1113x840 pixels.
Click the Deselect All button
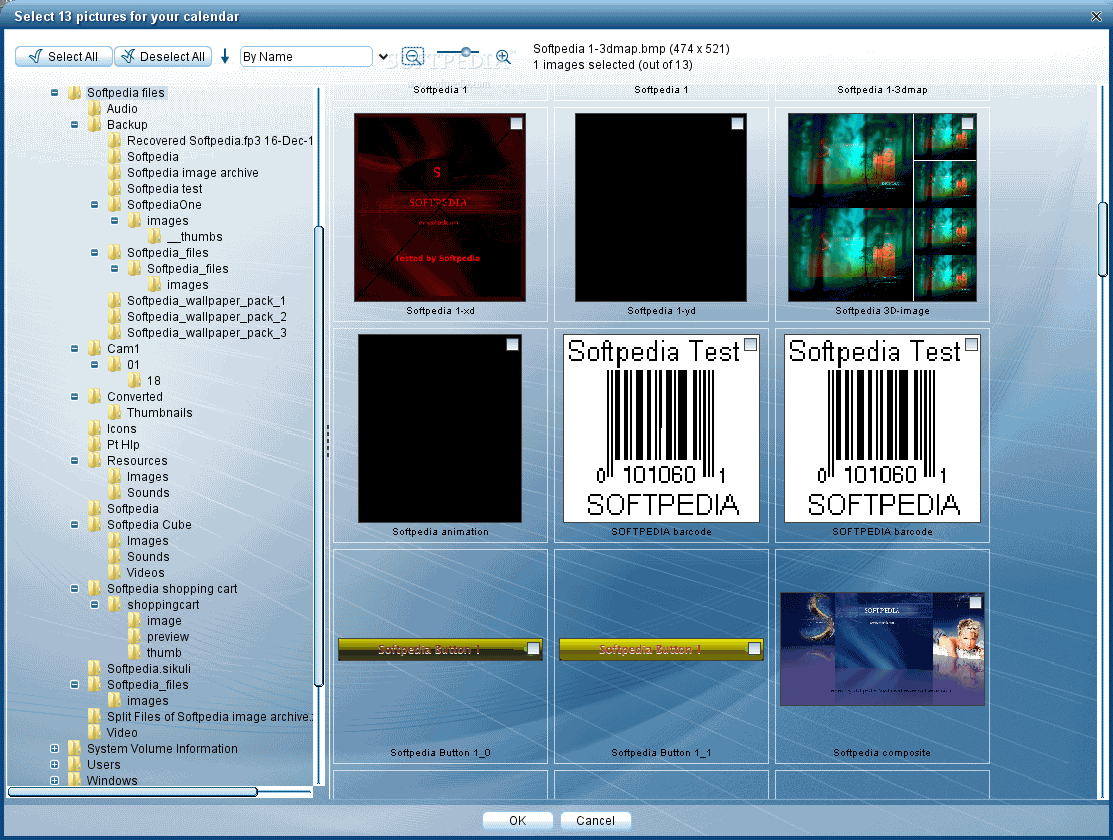click(164, 57)
